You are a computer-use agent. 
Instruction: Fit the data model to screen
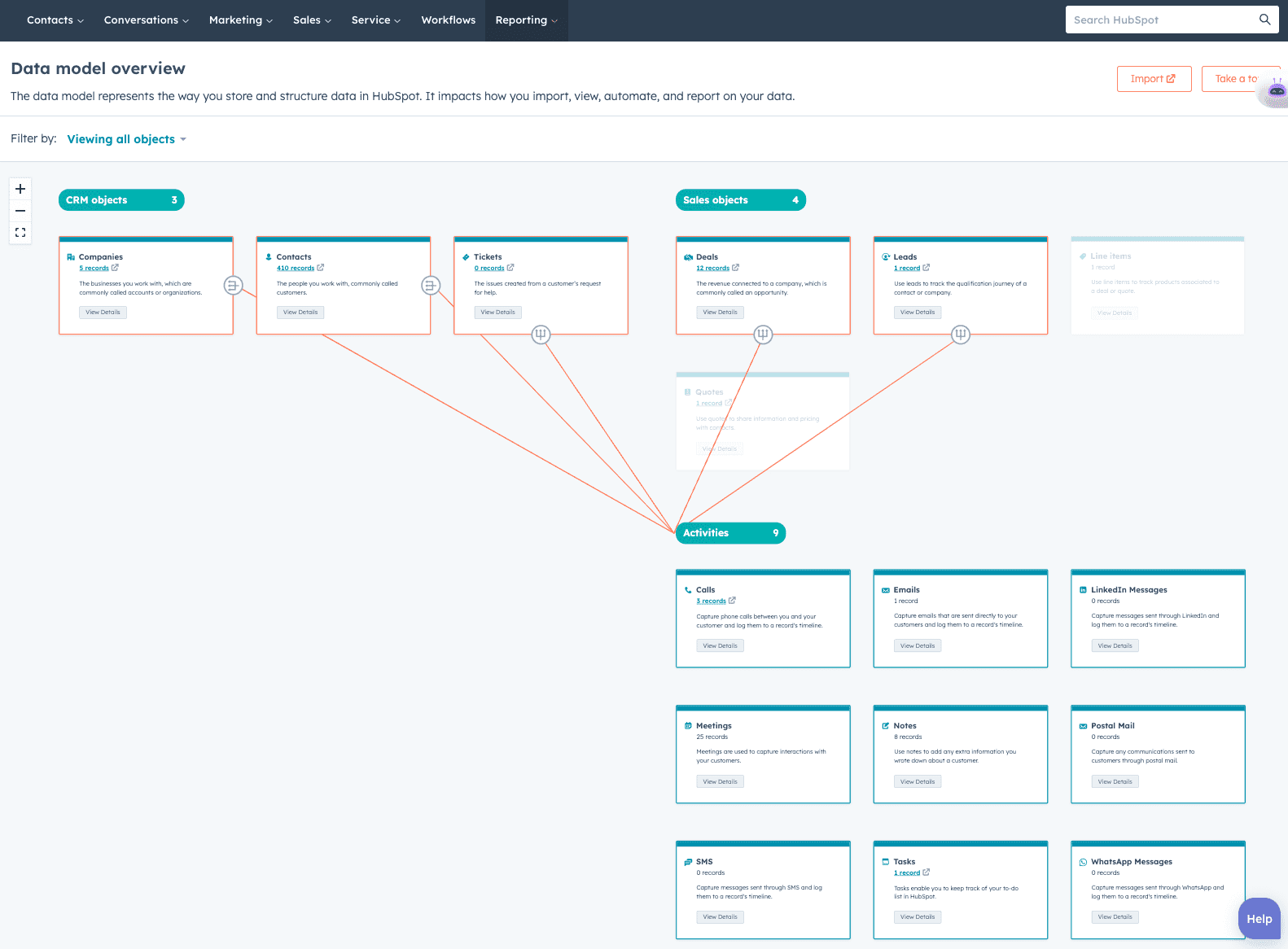point(20,233)
